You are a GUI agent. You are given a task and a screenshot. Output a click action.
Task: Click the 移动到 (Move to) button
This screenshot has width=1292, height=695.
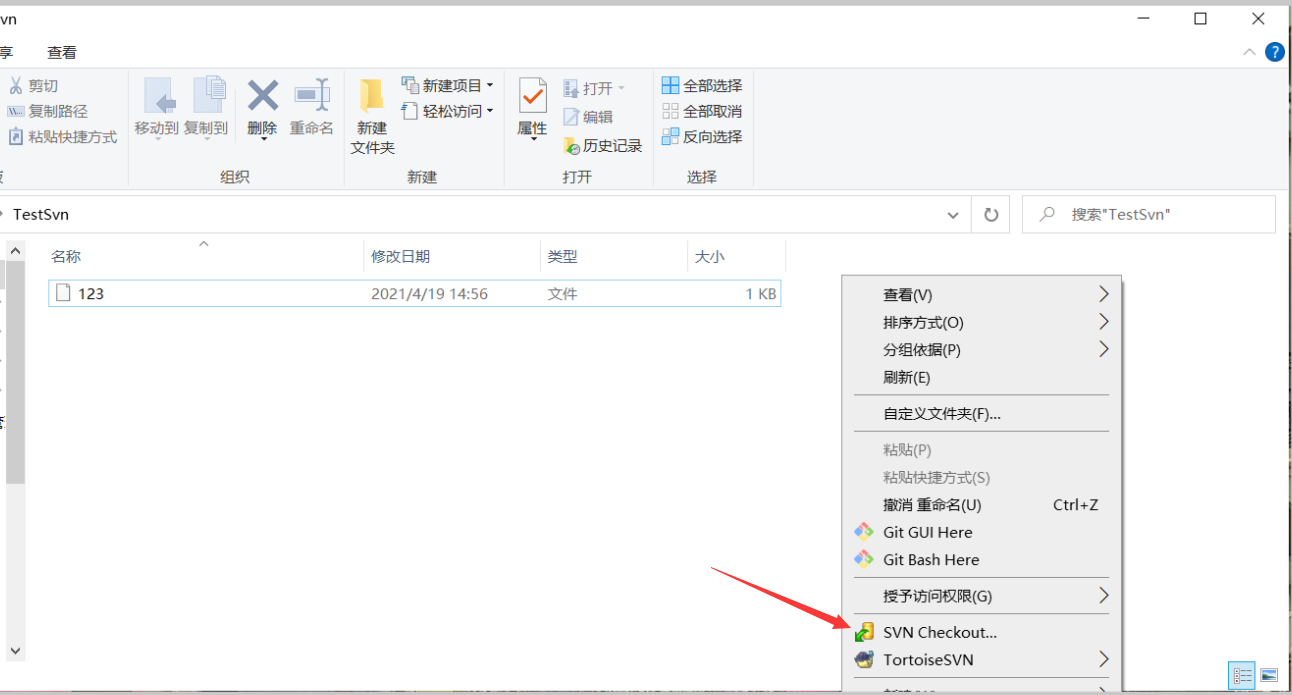click(x=157, y=106)
